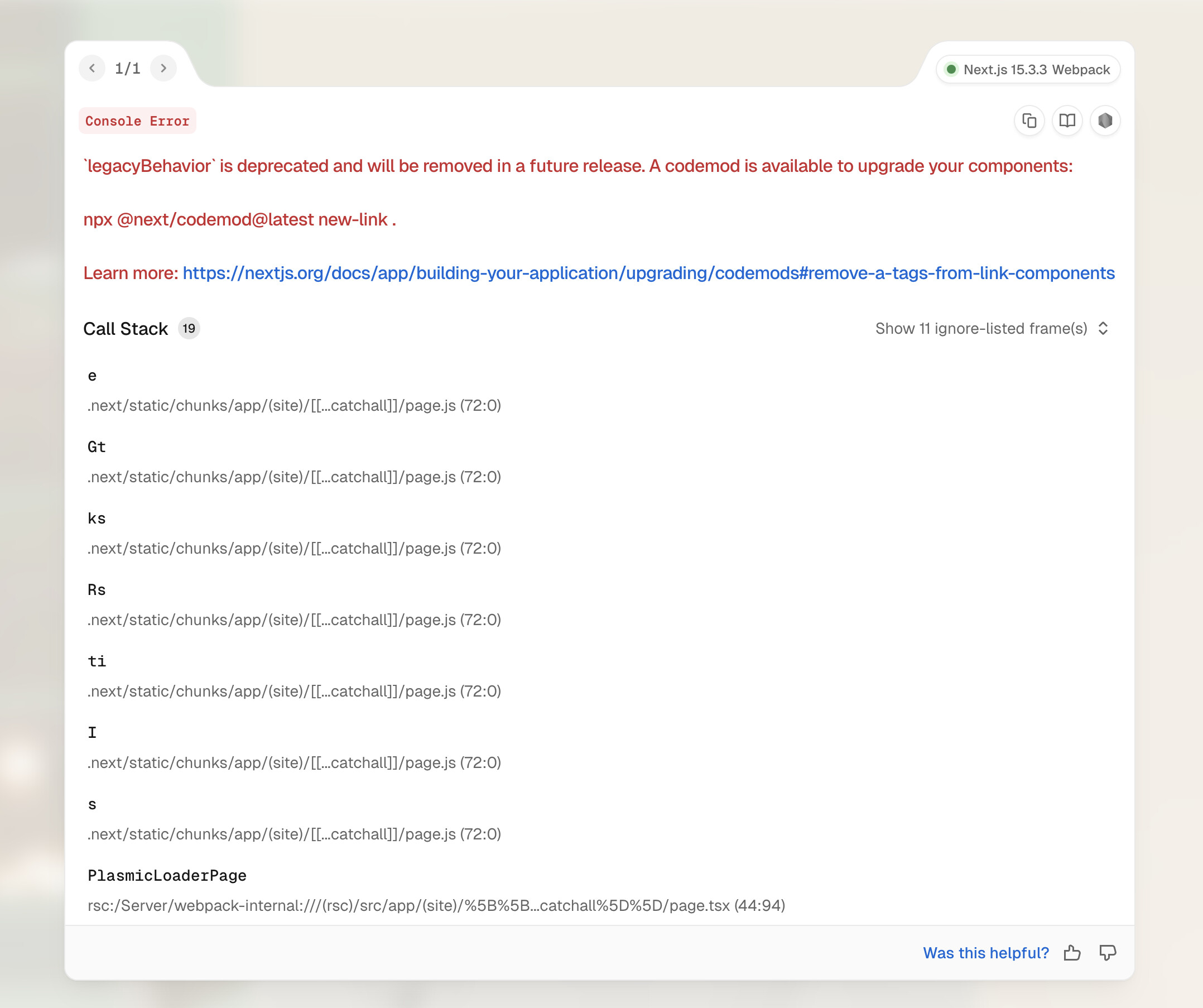Click the green status dot indicator

point(951,69)
